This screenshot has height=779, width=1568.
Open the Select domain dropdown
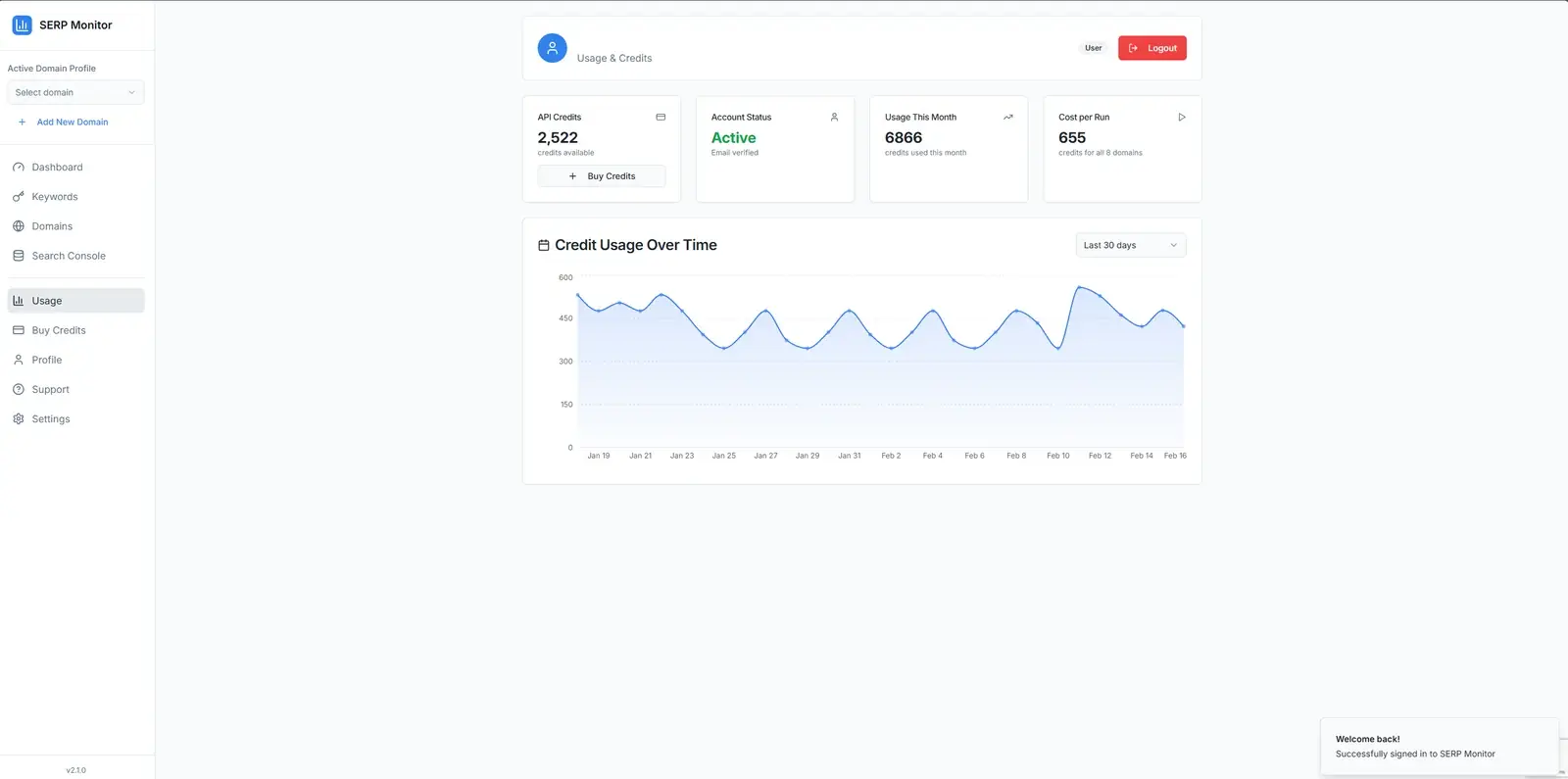(75, 92)
